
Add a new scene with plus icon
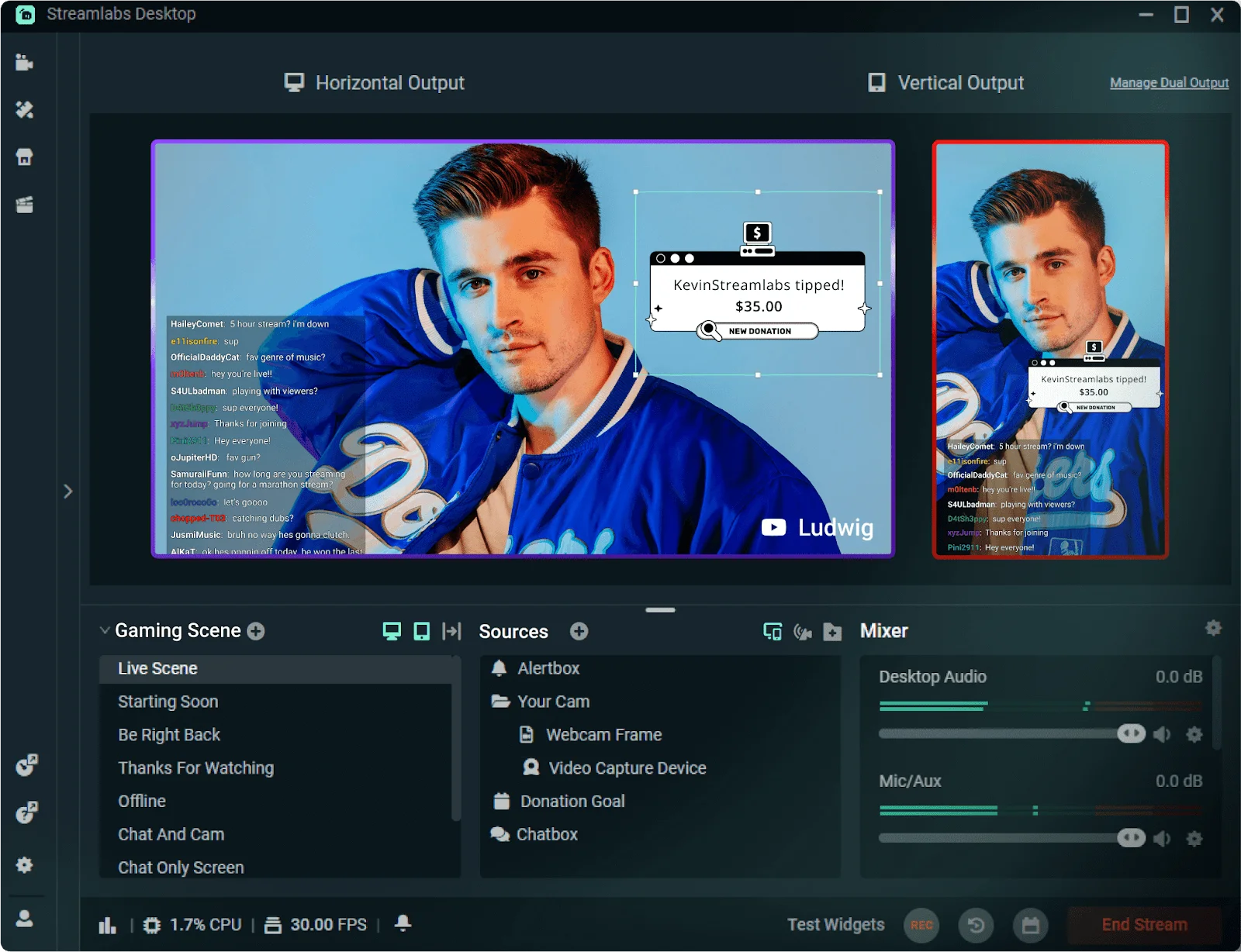(256, 631)
